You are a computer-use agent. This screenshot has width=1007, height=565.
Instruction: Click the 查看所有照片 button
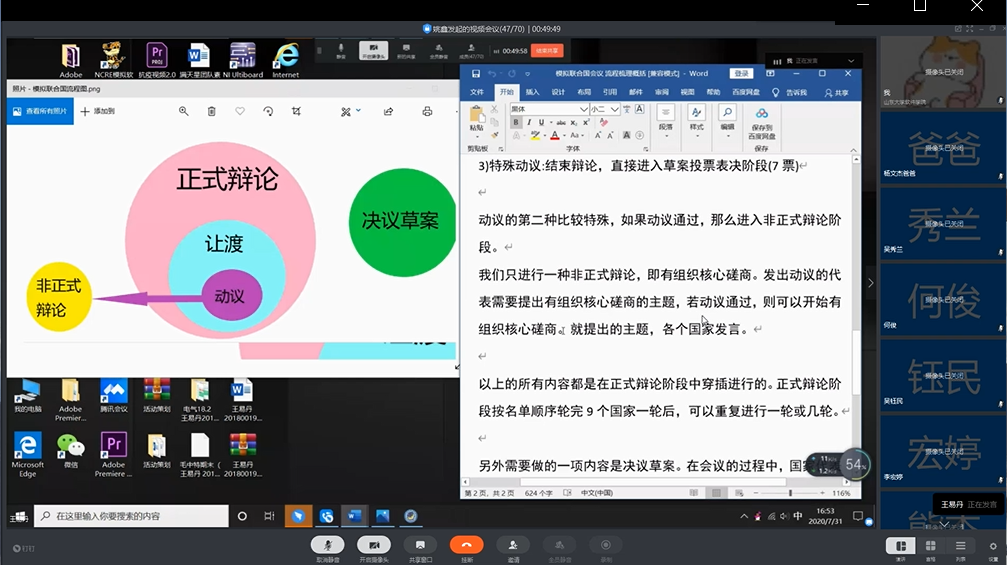pos(40,111)
